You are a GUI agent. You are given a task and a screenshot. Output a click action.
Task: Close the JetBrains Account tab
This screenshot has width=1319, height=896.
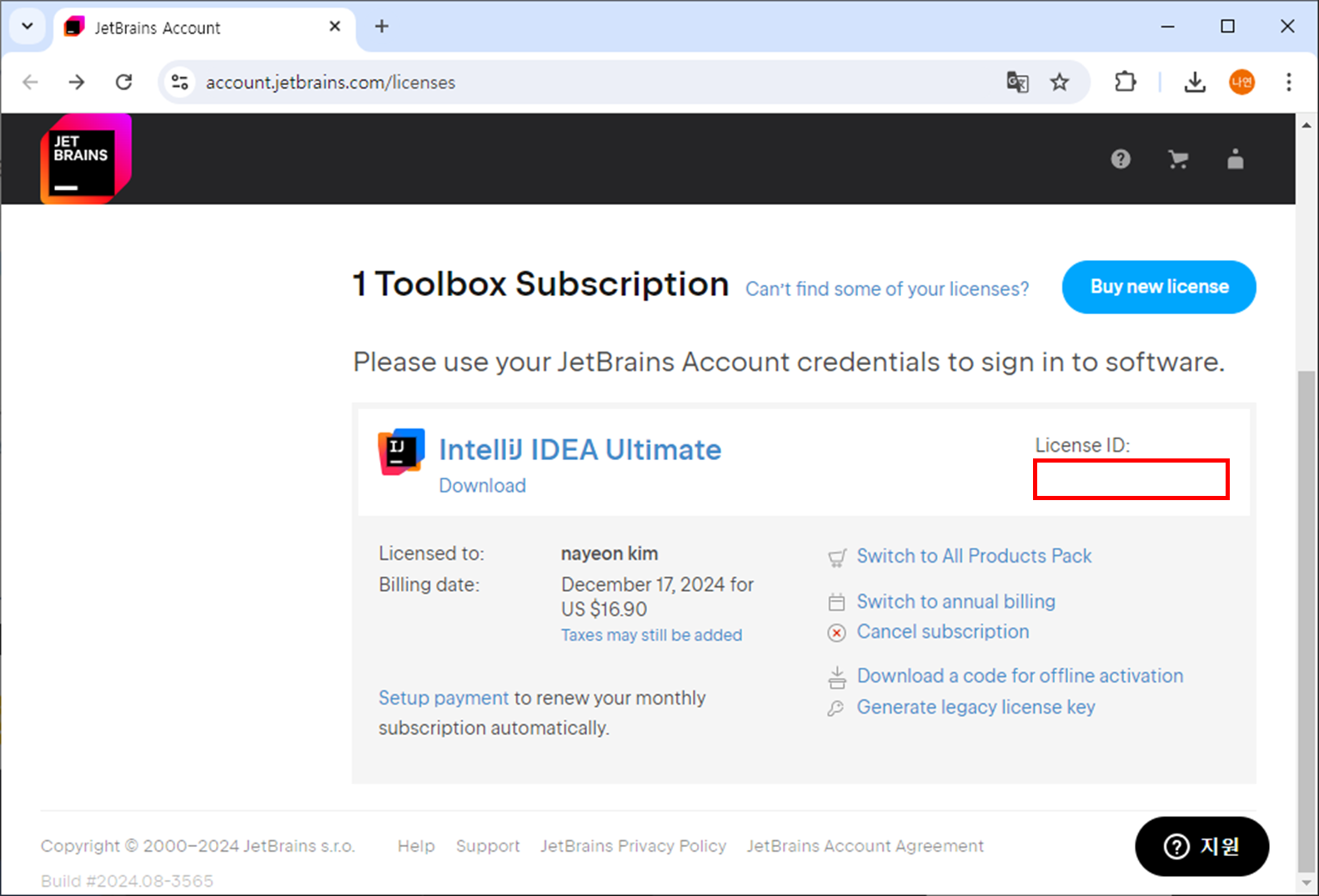click(x=335, y=27)
